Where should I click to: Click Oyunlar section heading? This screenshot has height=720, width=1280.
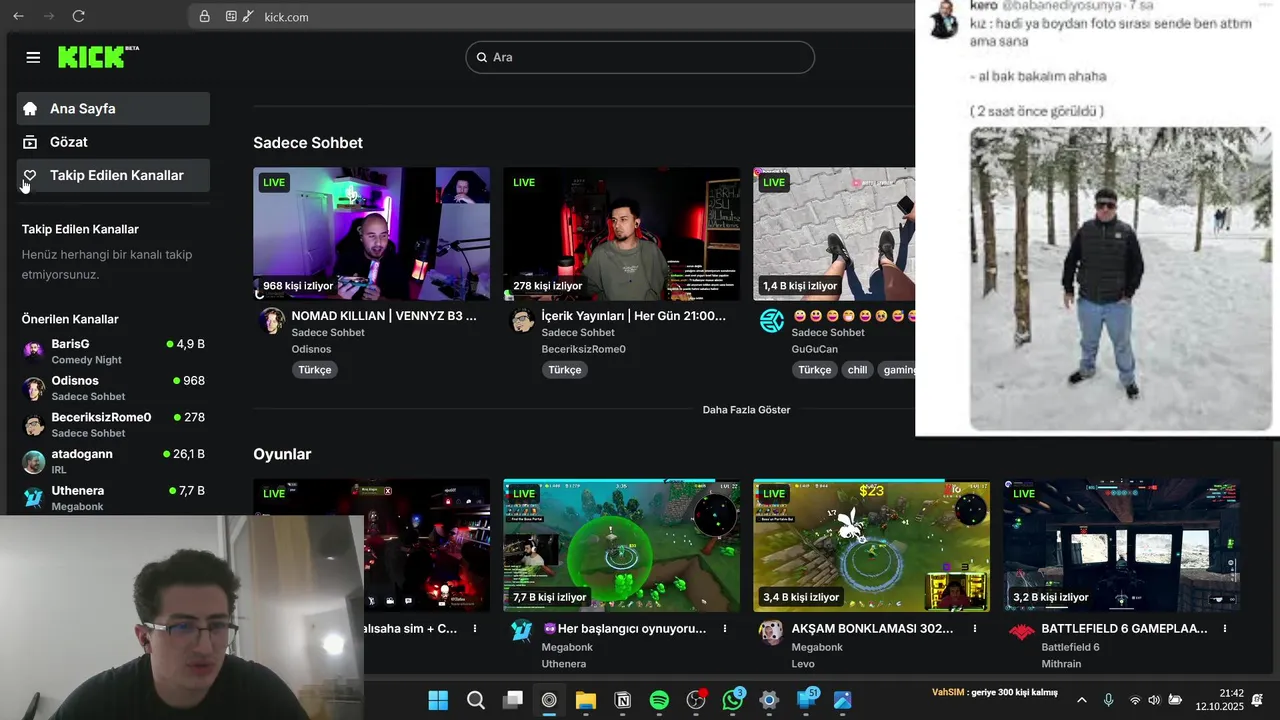tap(282, 454)
